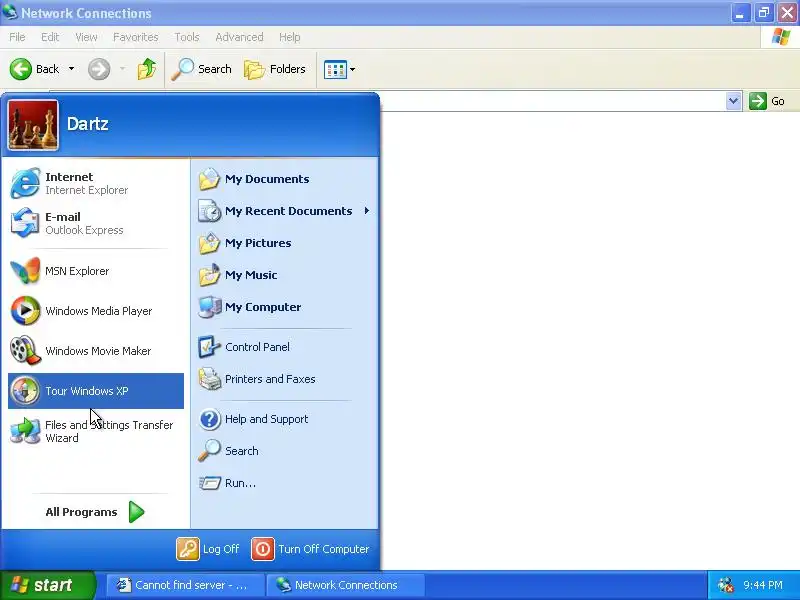Toggle the Folders pane button

(x=275, y=69)
